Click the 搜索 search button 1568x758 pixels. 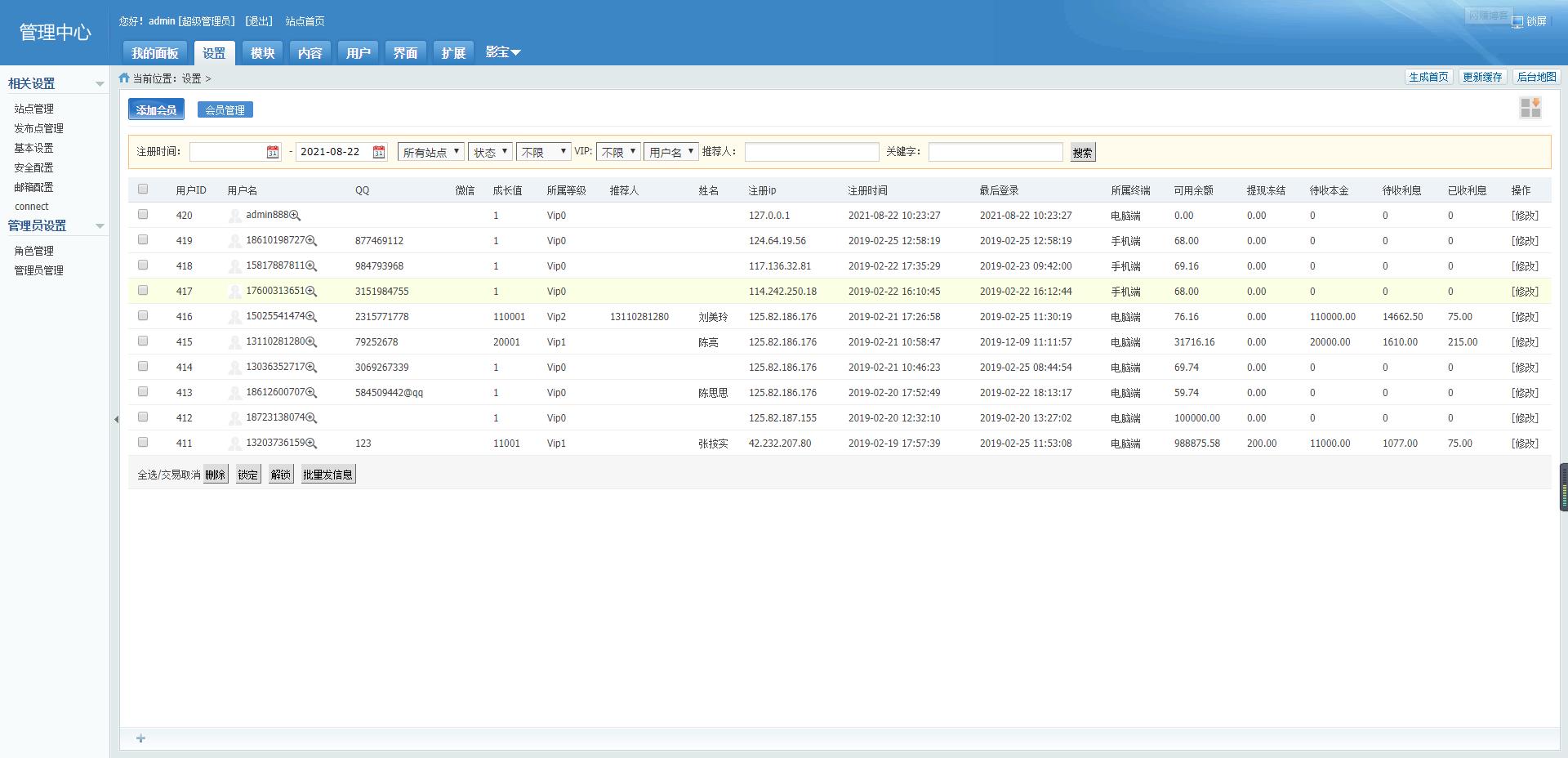pos(1083,152)
